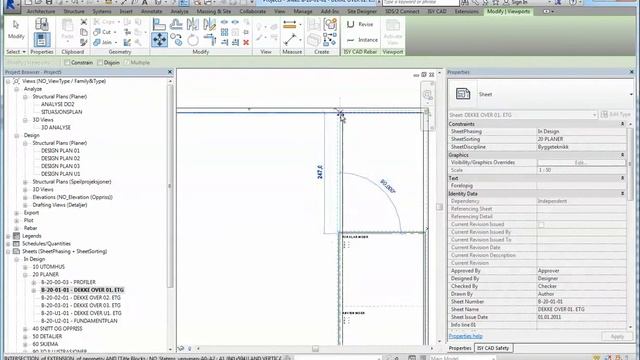The height and width of the screenshot is (360, 640).
Task: Click the Create Group icon
Action: (x=330, y=24)
